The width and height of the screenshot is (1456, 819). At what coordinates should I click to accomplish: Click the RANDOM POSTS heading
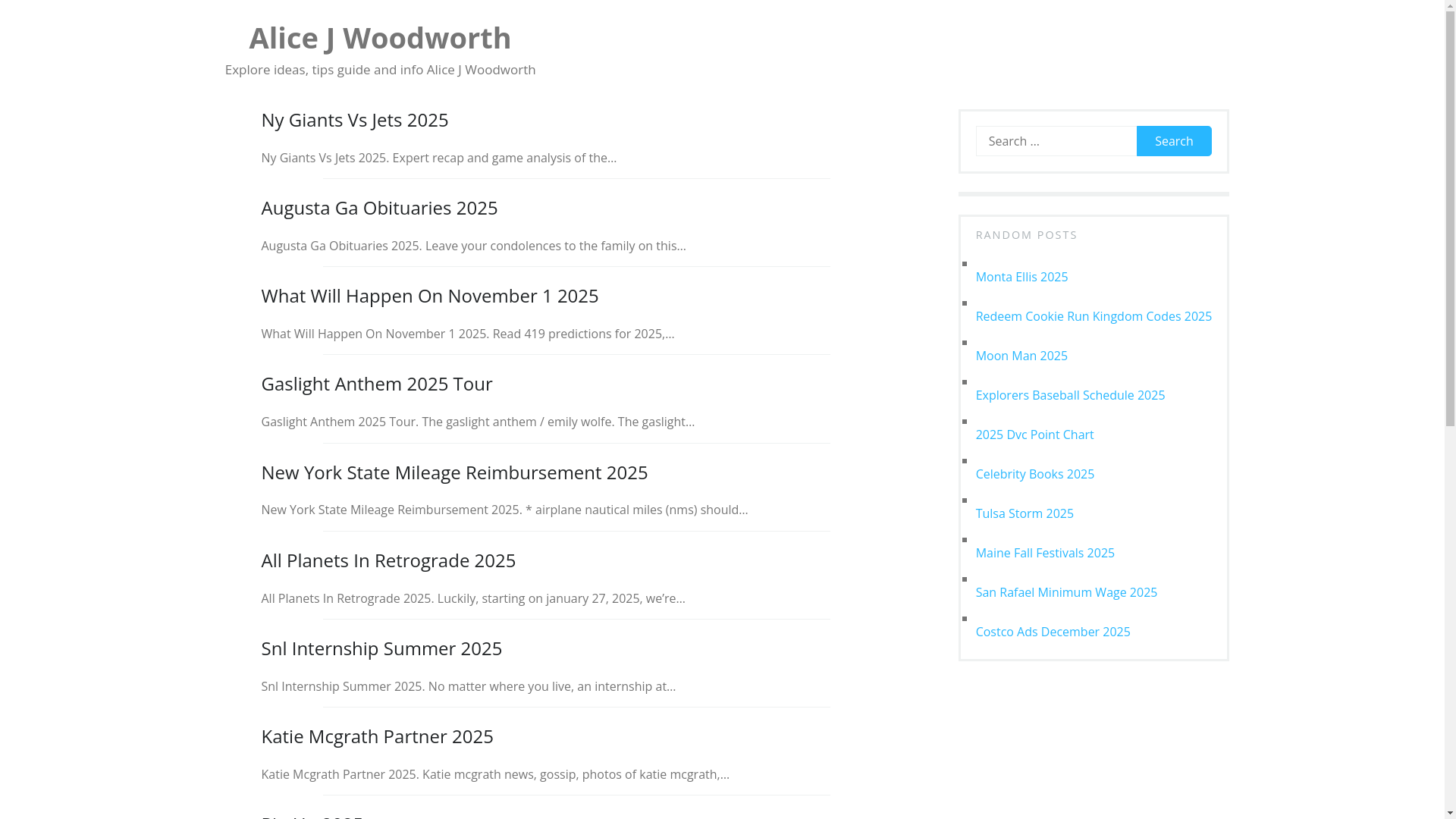[1026, 235]
